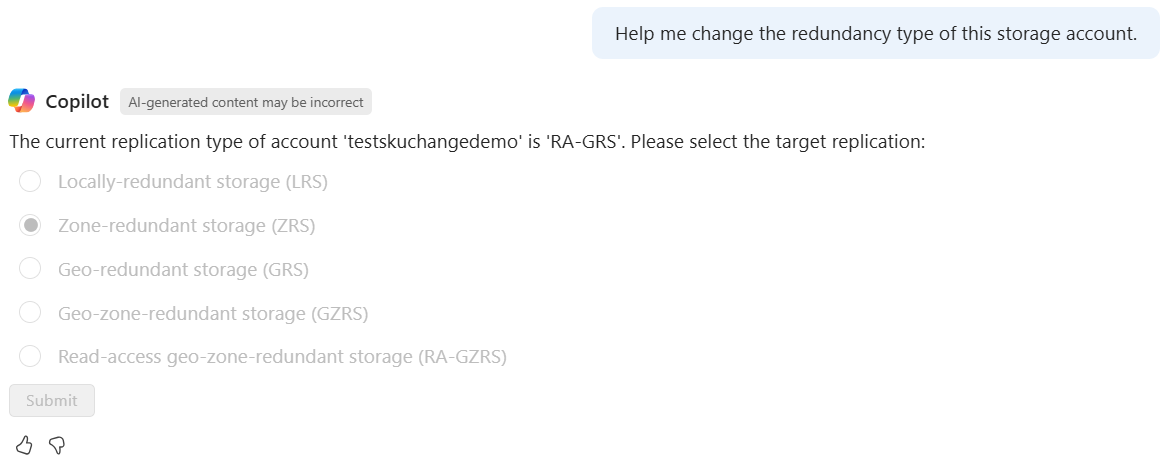Give the response a thumbs up

coord(24,445)
